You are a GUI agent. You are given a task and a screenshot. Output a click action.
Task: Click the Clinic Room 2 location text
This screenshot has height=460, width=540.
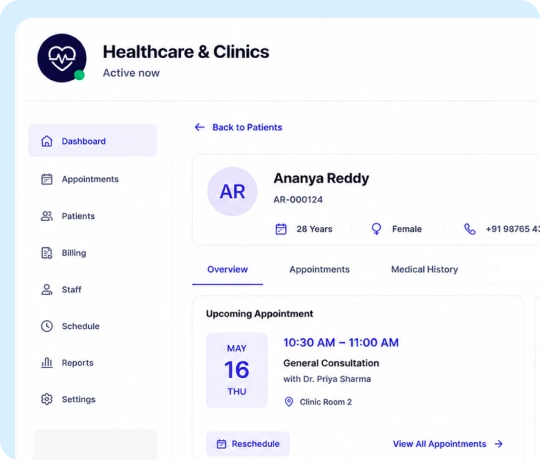click(x=325, y=402)
